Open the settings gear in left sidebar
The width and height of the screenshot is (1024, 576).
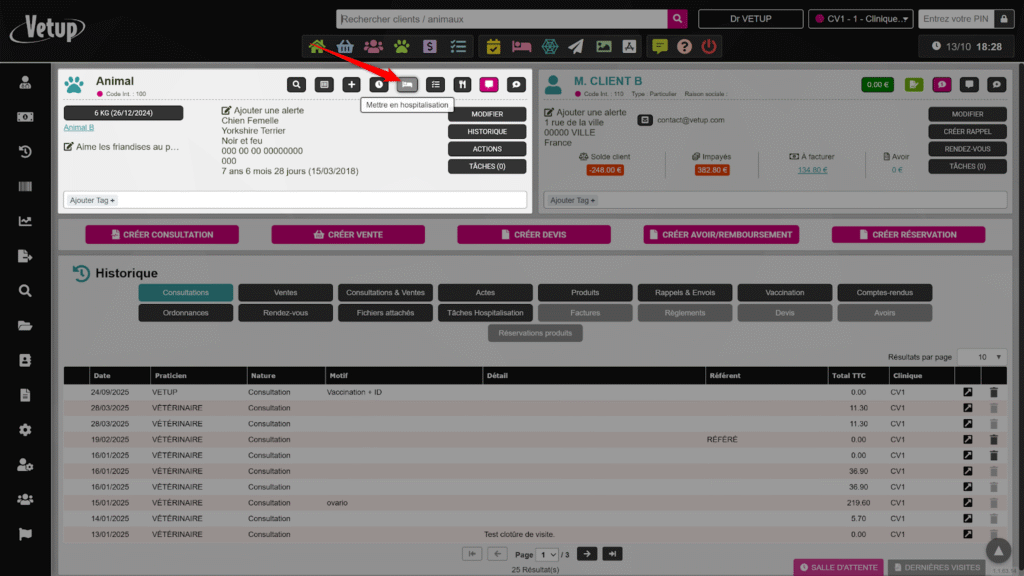pyautogui.click(x=25, y=430)
